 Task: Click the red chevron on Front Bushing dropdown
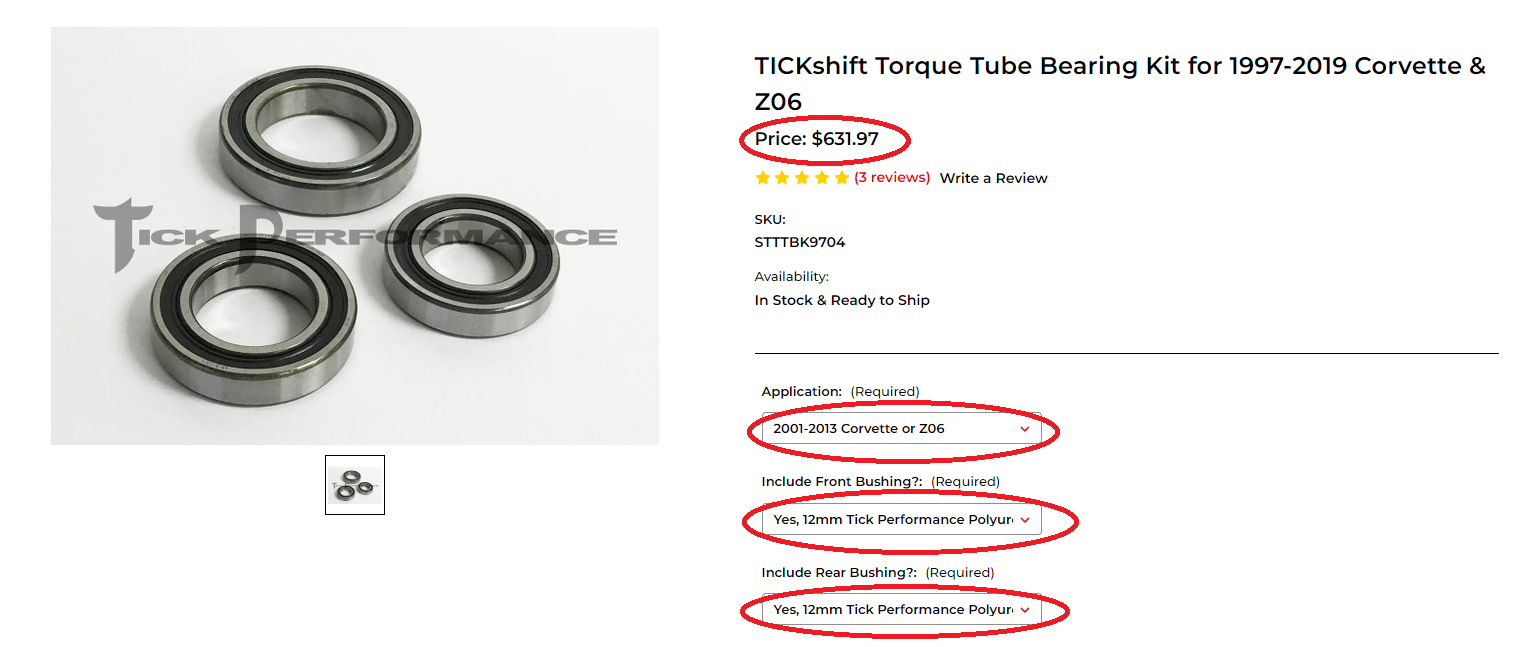click(x=1023, y=520)
